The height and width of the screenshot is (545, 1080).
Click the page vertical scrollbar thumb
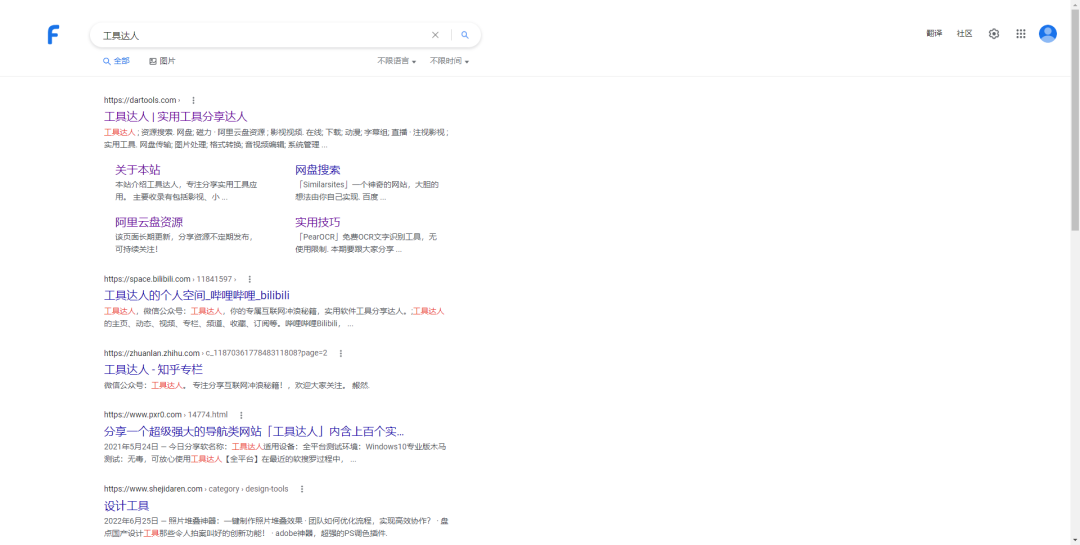tap(1074, 121)
